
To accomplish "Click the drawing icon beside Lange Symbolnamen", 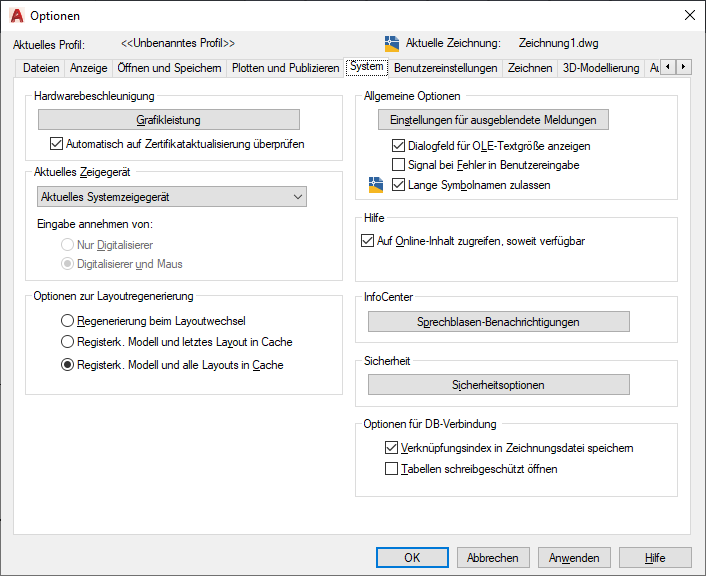I will pos(376,184).
